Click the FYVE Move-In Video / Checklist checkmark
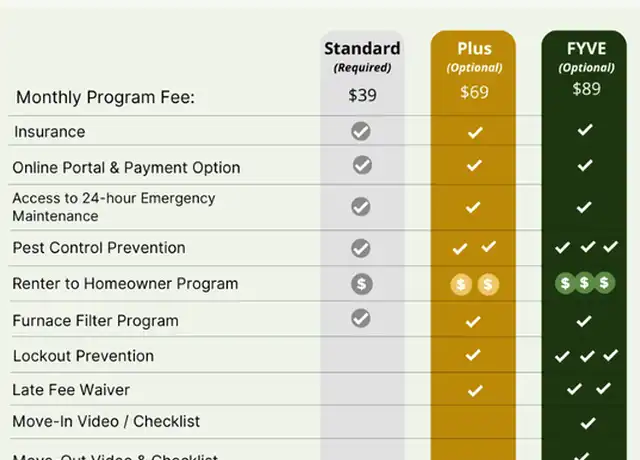The image size is (640, 460). tap(587, 423)
